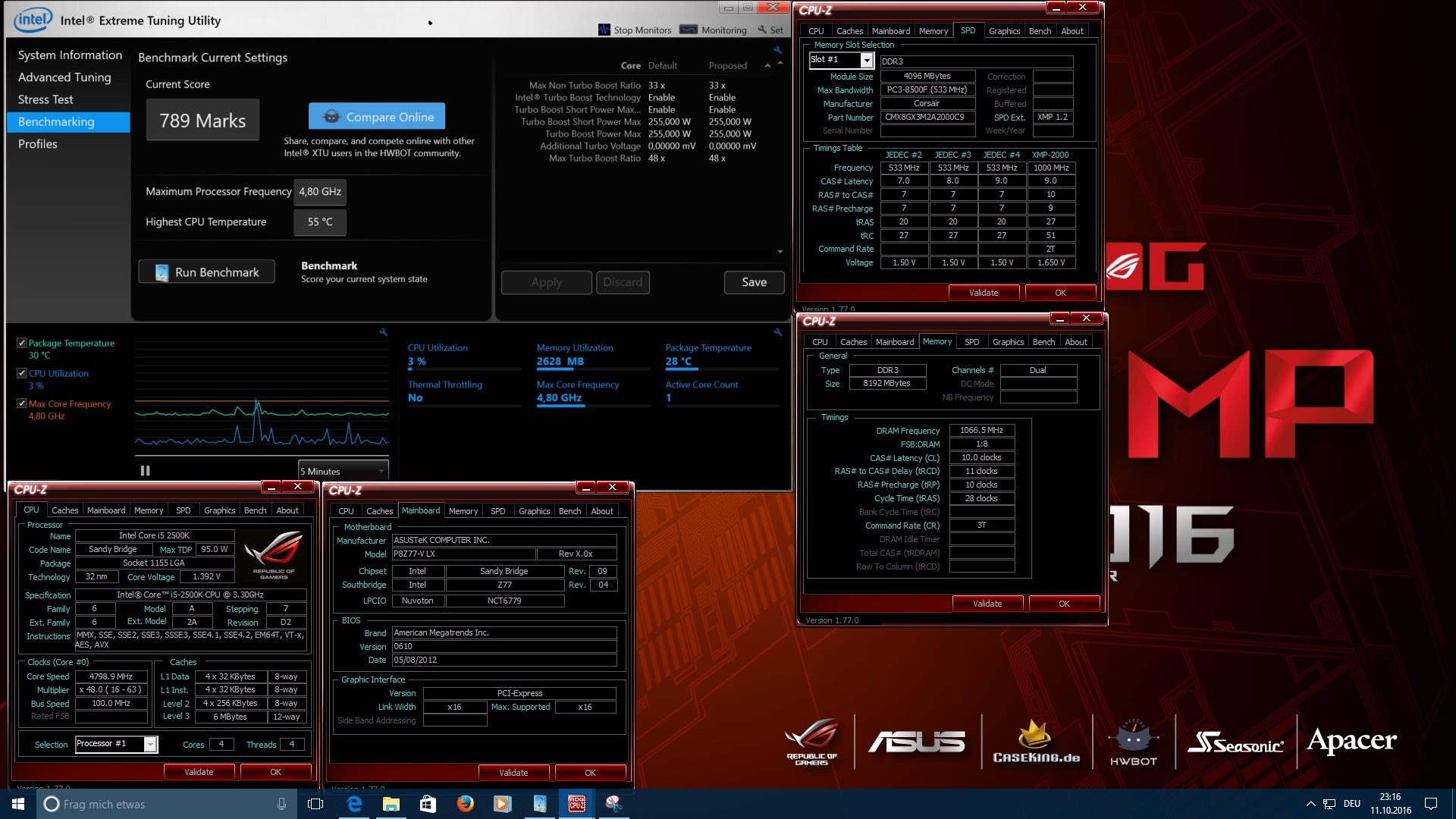The height and width of the screenshot is (819, 1456).
Task: Select System Information in XTU sidebar
Action: (70, 55)
